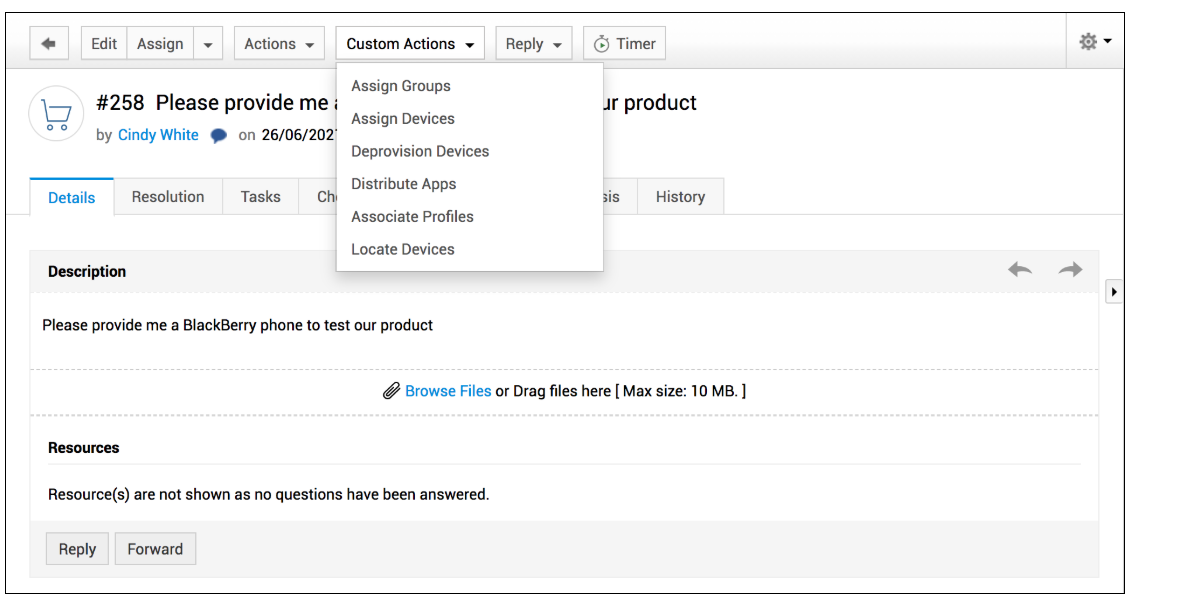Click the chat bubble icon beside Cindy White
This screenshot has width=1179, height=613.
pyautogui.click(x=219, y=136)
